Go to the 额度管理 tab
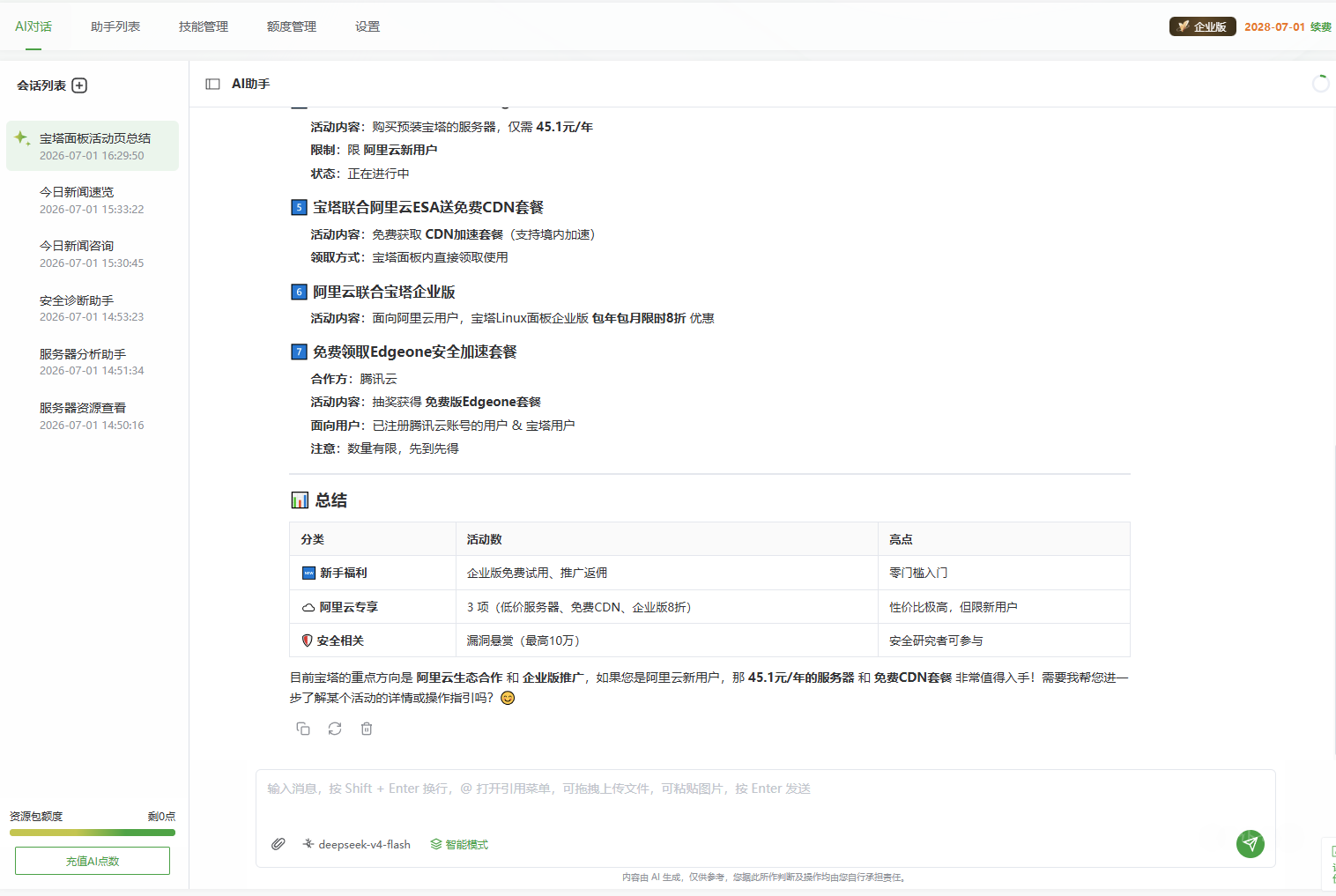 coord(292,26)
